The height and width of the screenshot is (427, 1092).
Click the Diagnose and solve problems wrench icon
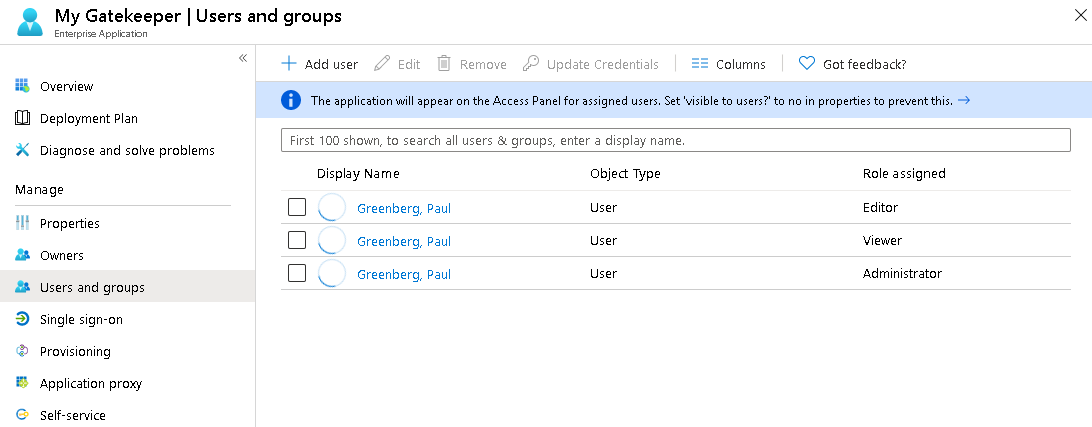tap(22, 150)
